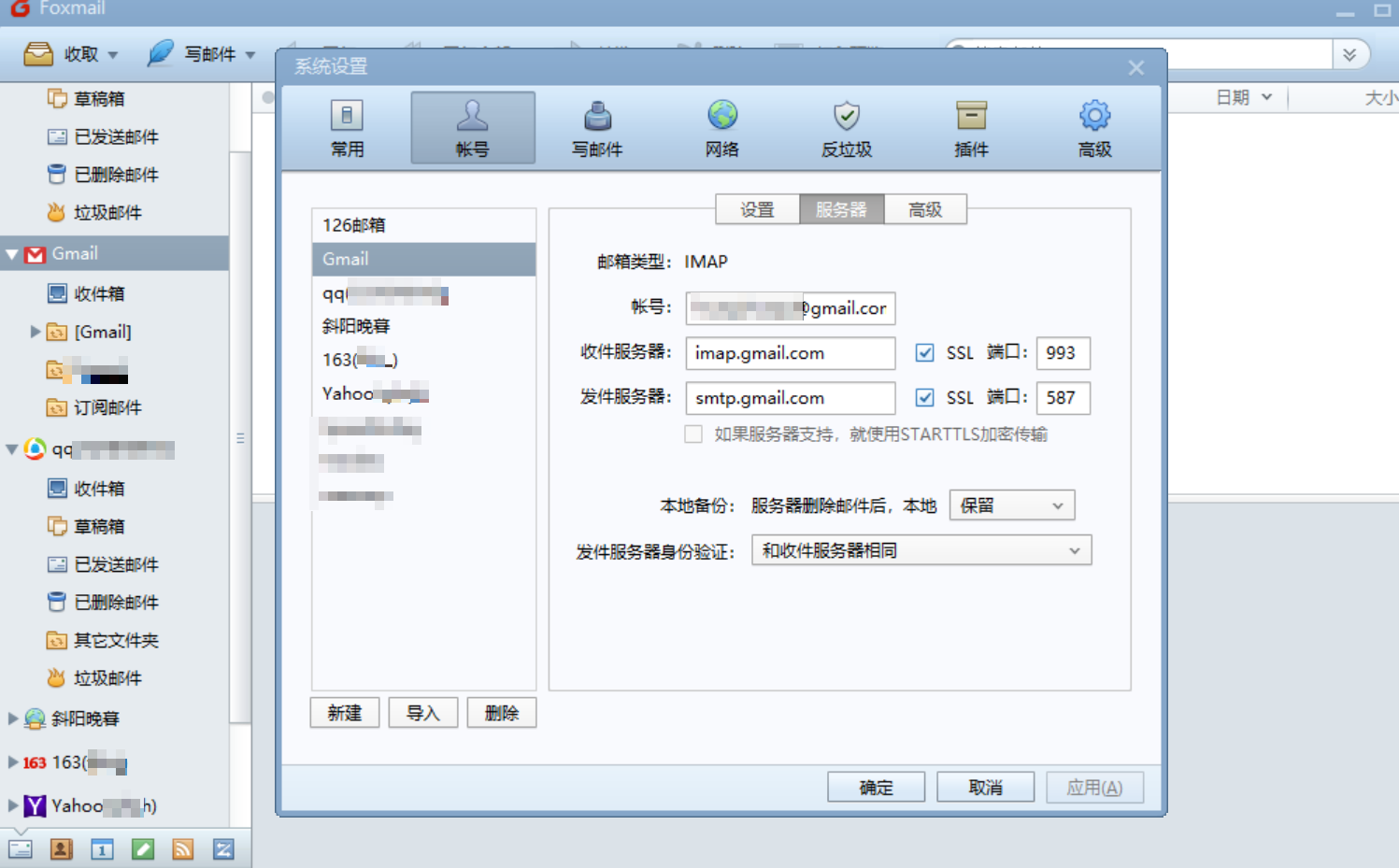Click the 导入 button
This screenshot has width=1399, height=868.
point(423,713)
